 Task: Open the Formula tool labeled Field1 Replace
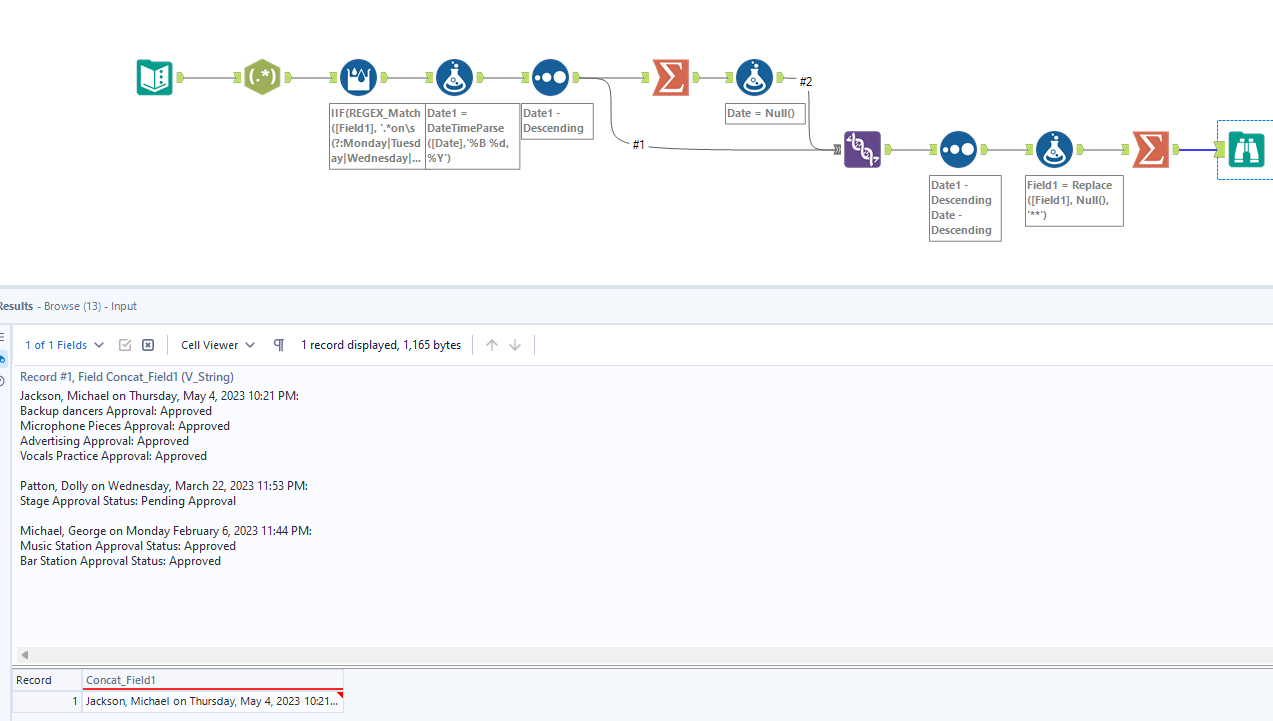1055,149
